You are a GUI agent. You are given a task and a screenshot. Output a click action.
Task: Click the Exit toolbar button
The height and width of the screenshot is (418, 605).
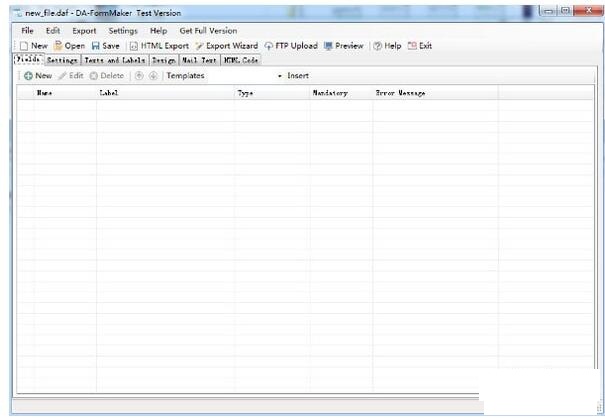pyautogui.click(x=420, y=46)
